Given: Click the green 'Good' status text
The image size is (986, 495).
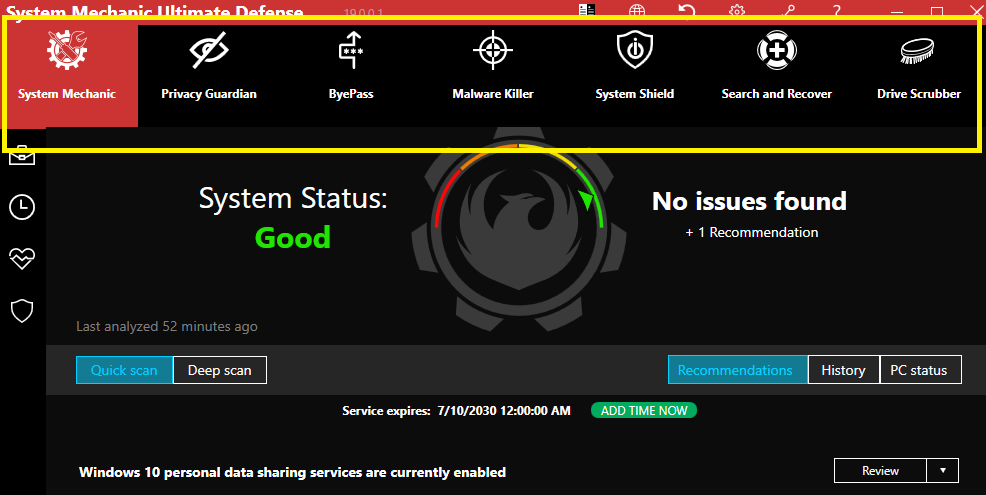Looking at the screenshot, I should tap(292, 238).
